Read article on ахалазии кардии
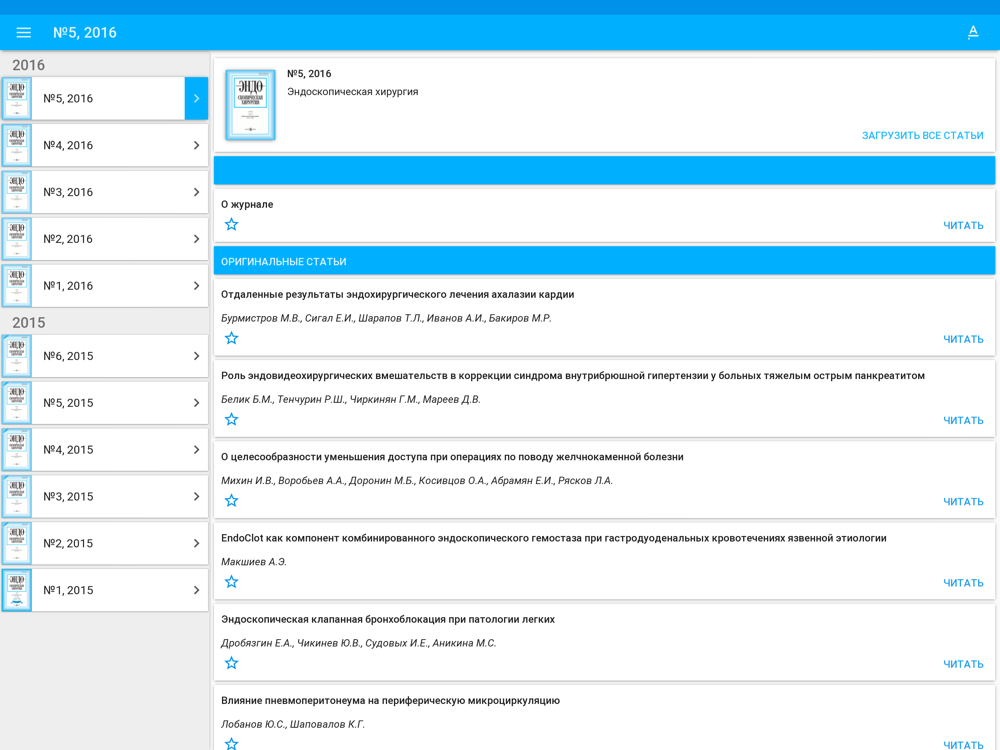The image size is (1000, 750). coord(963,339)
